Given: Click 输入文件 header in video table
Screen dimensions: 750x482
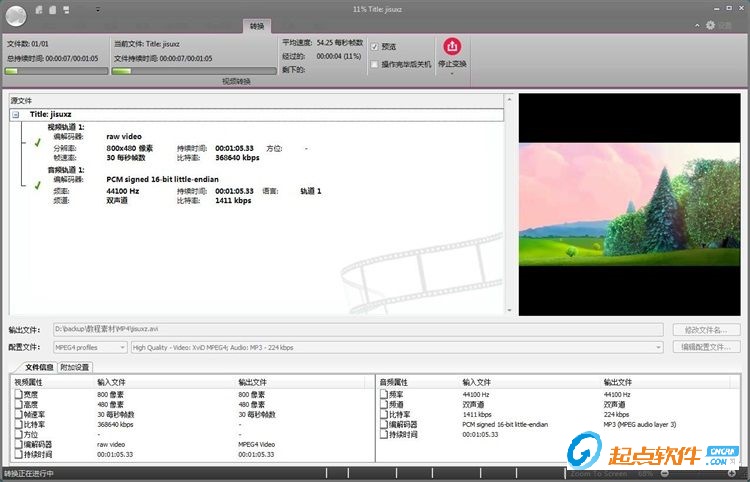Looking at the screenshot, I should click(x=111, y=383).
